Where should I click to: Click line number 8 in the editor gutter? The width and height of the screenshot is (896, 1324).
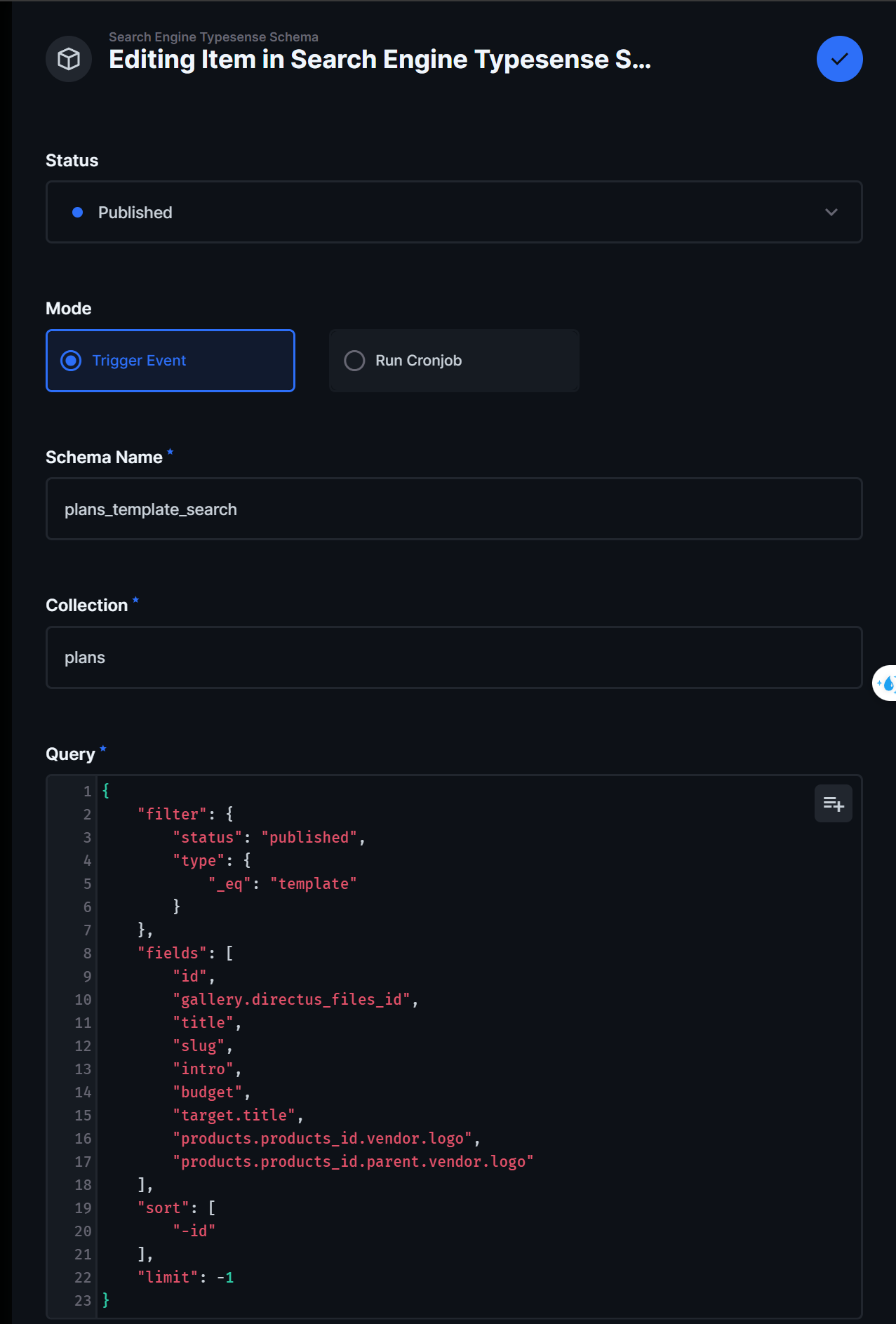tap(87, 953)
